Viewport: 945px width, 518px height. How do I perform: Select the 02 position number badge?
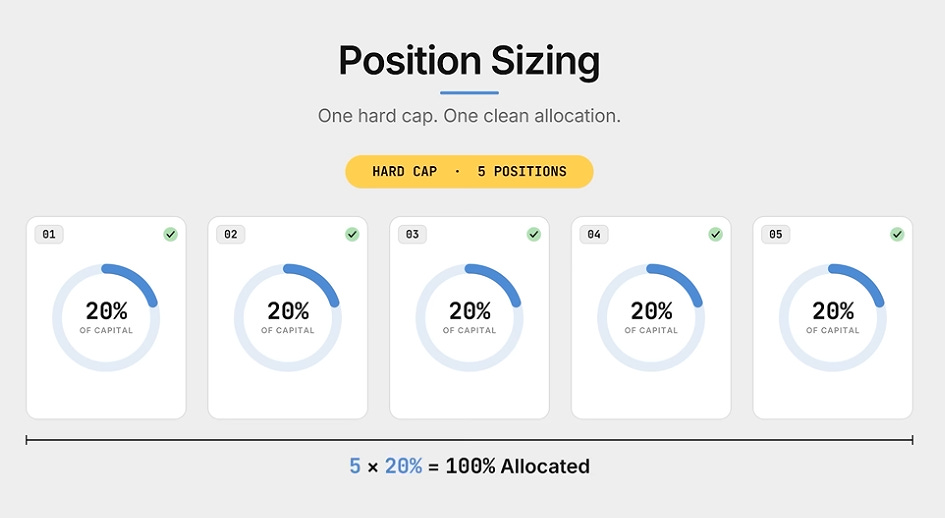pyautogui.click(x=231, y=235)
